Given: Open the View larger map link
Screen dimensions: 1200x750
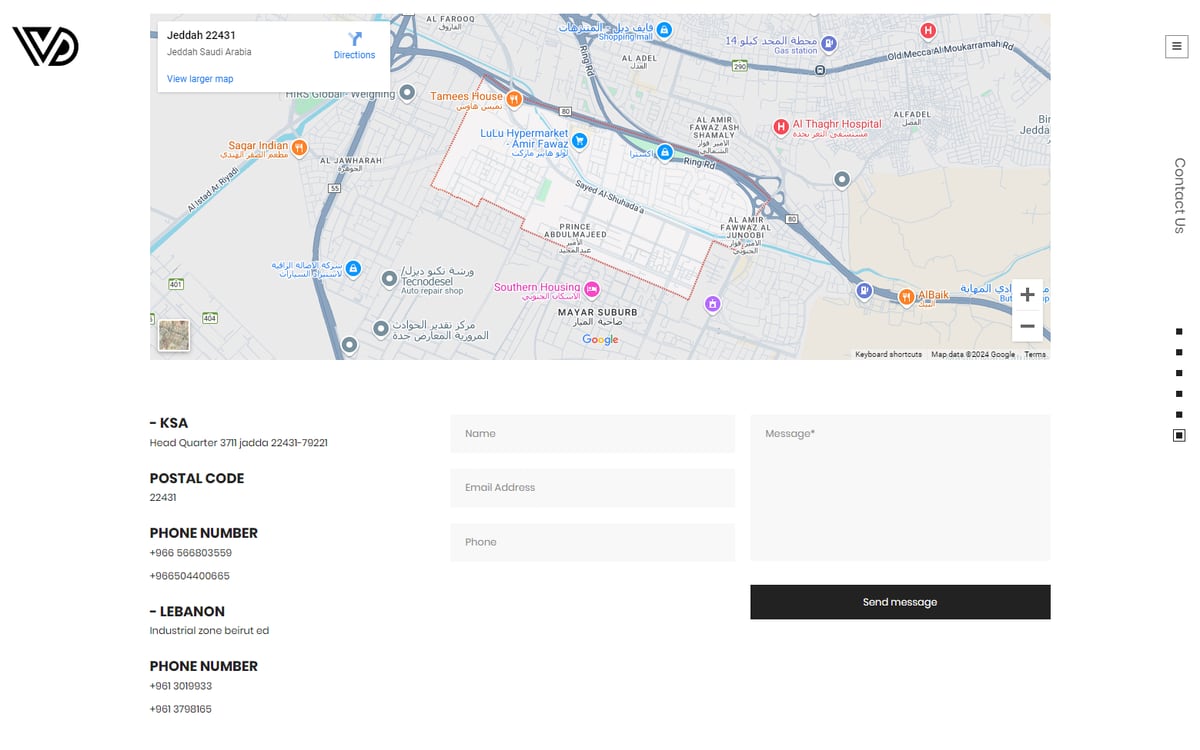Looking at the screenshot, I should [x=200, y=79].
